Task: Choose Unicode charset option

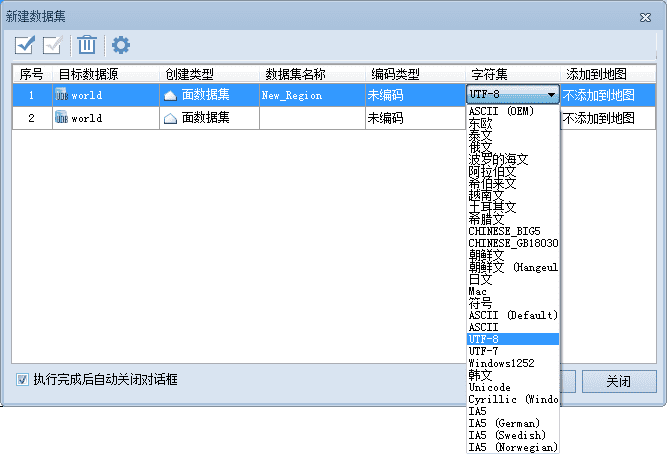Action: 513,387
